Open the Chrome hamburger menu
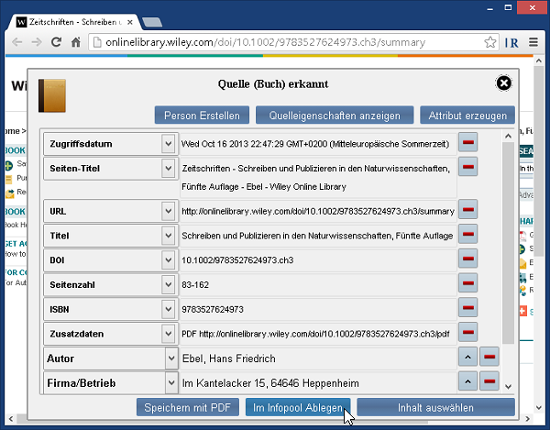 coord(533,42)
